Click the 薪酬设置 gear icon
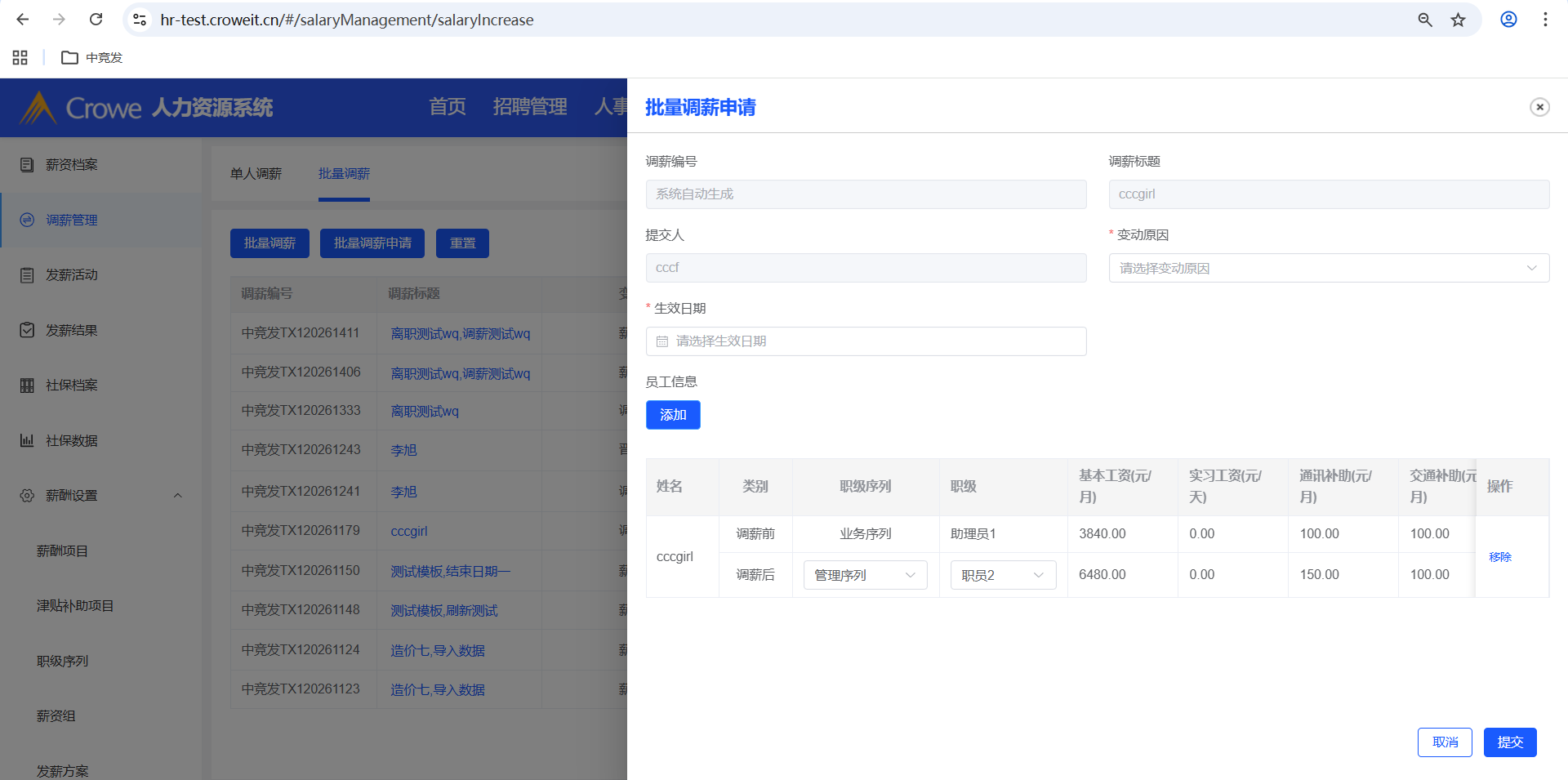The image size is (1568, 780). [x=27, y=496]
